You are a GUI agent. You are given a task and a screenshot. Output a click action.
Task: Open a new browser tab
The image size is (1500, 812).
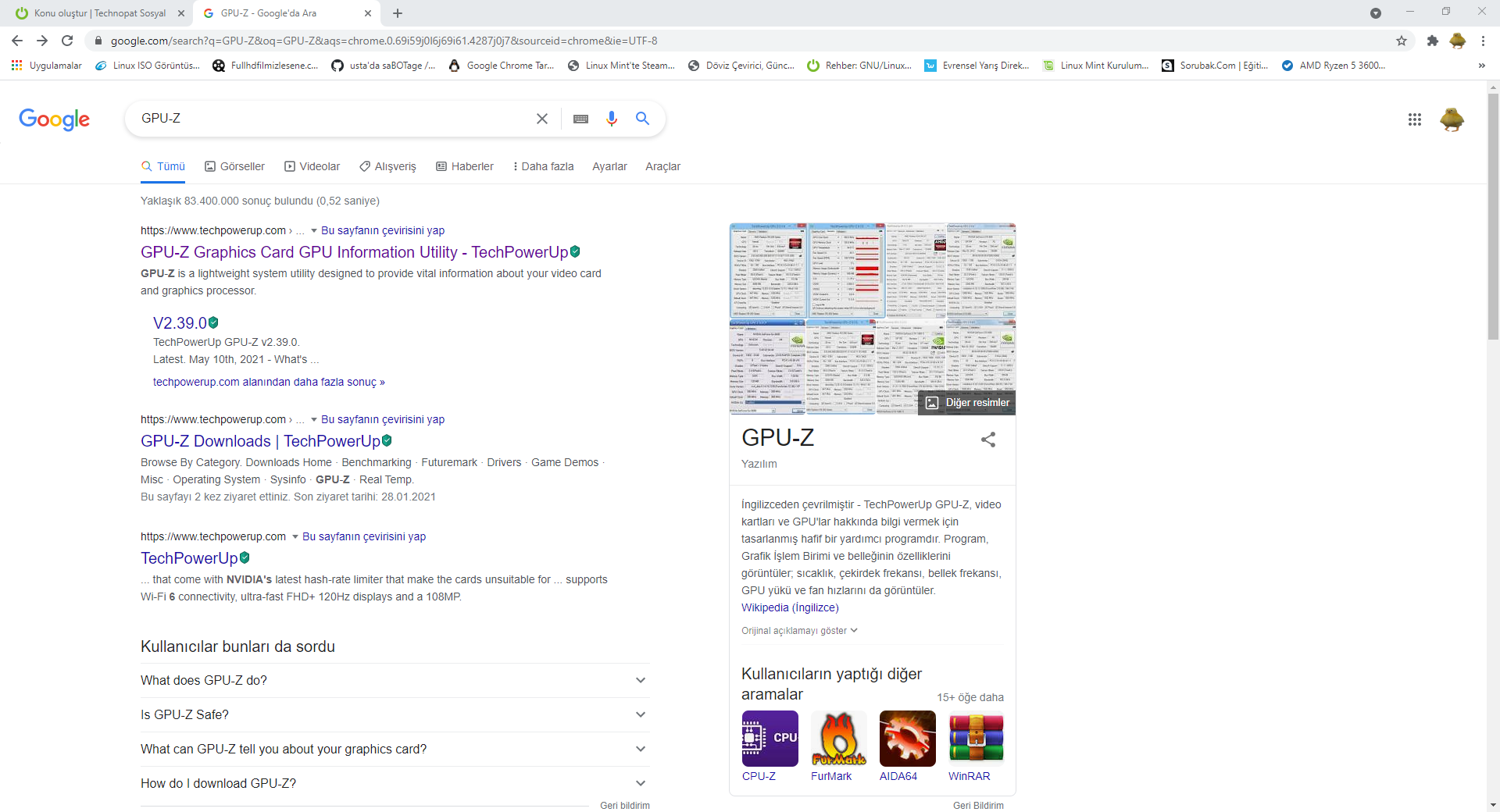(x=398, y=13)
